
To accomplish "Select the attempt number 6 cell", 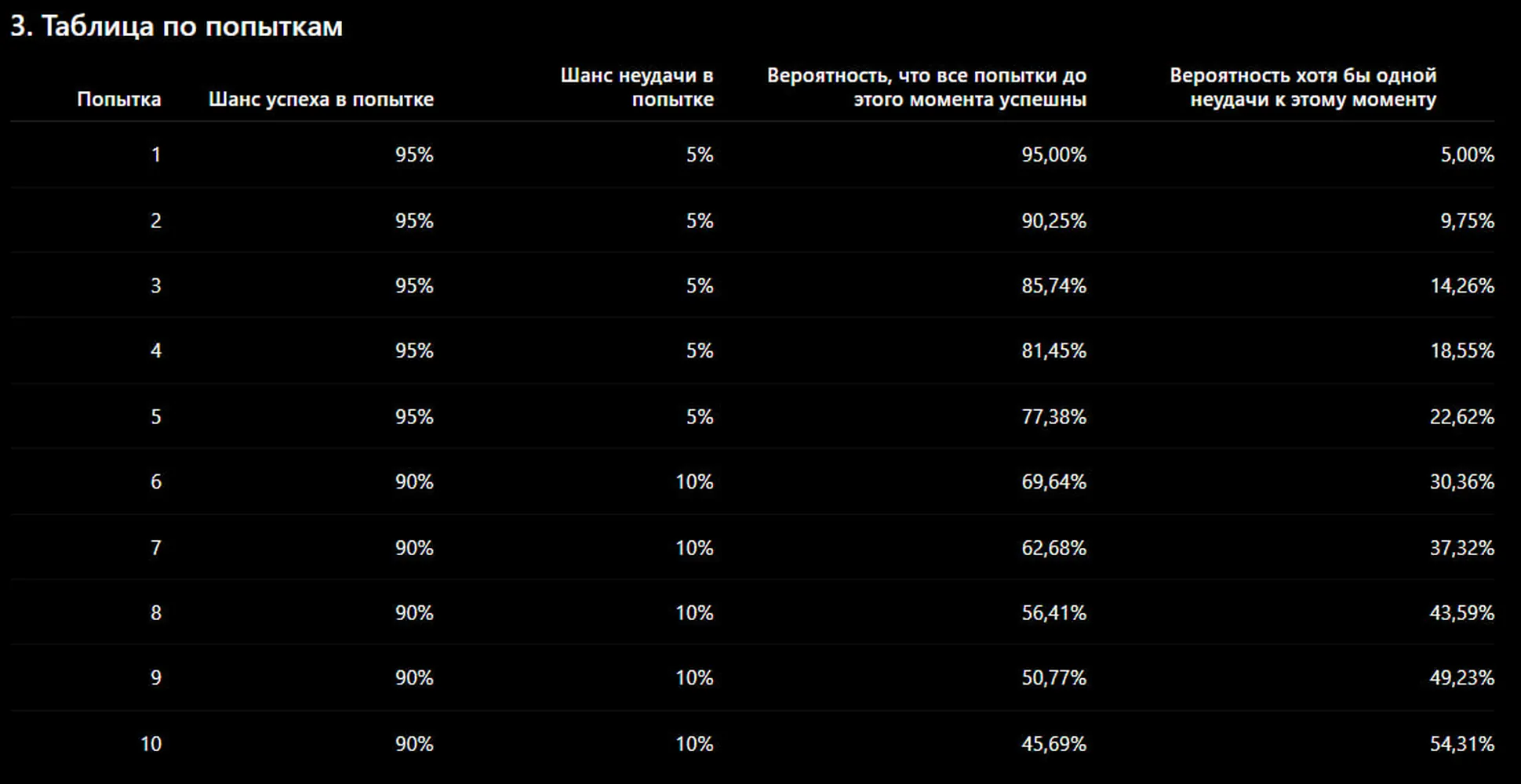I will [156, 481].
